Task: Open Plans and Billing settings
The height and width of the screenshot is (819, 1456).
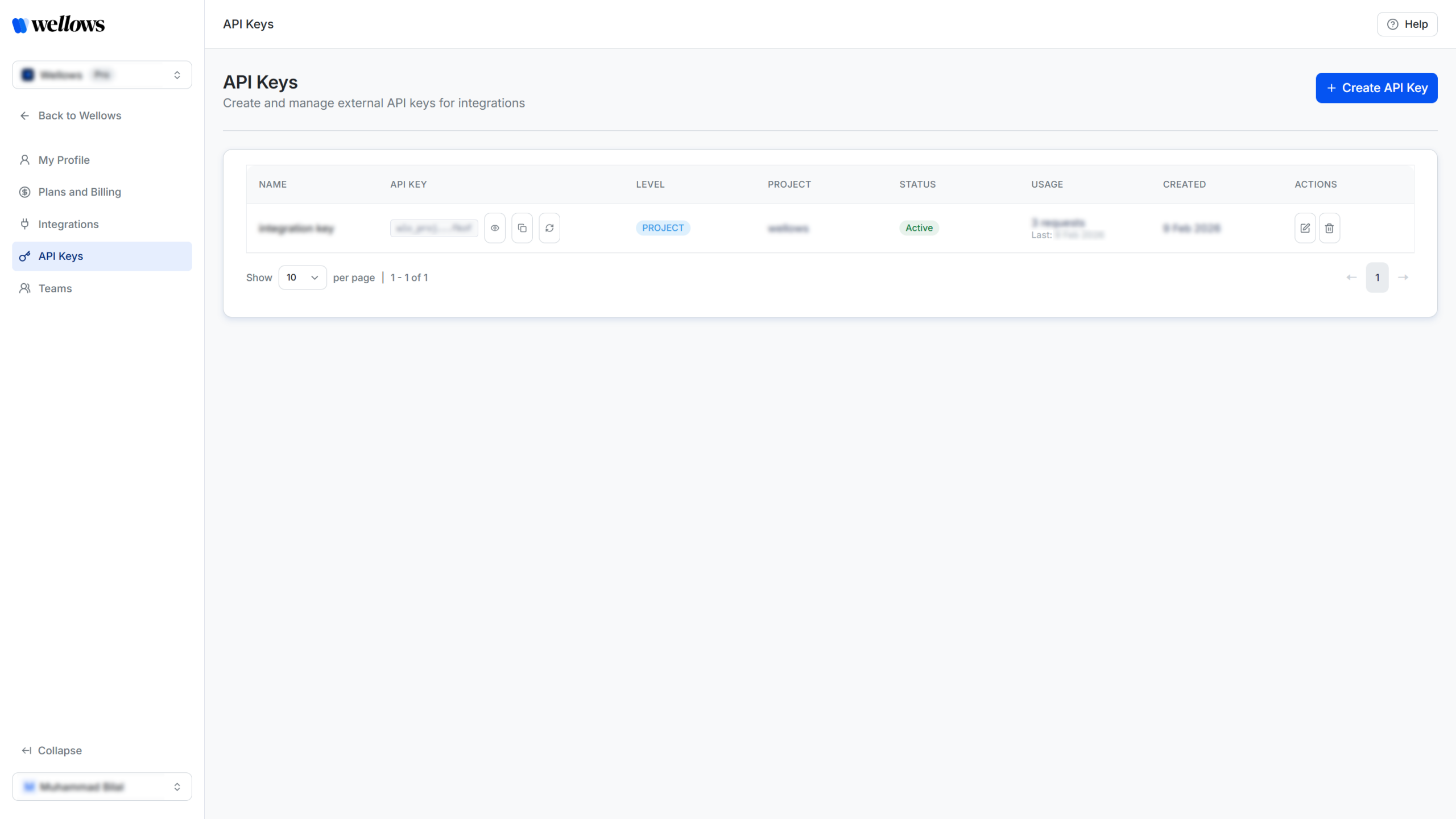Action: coord(80,192)
